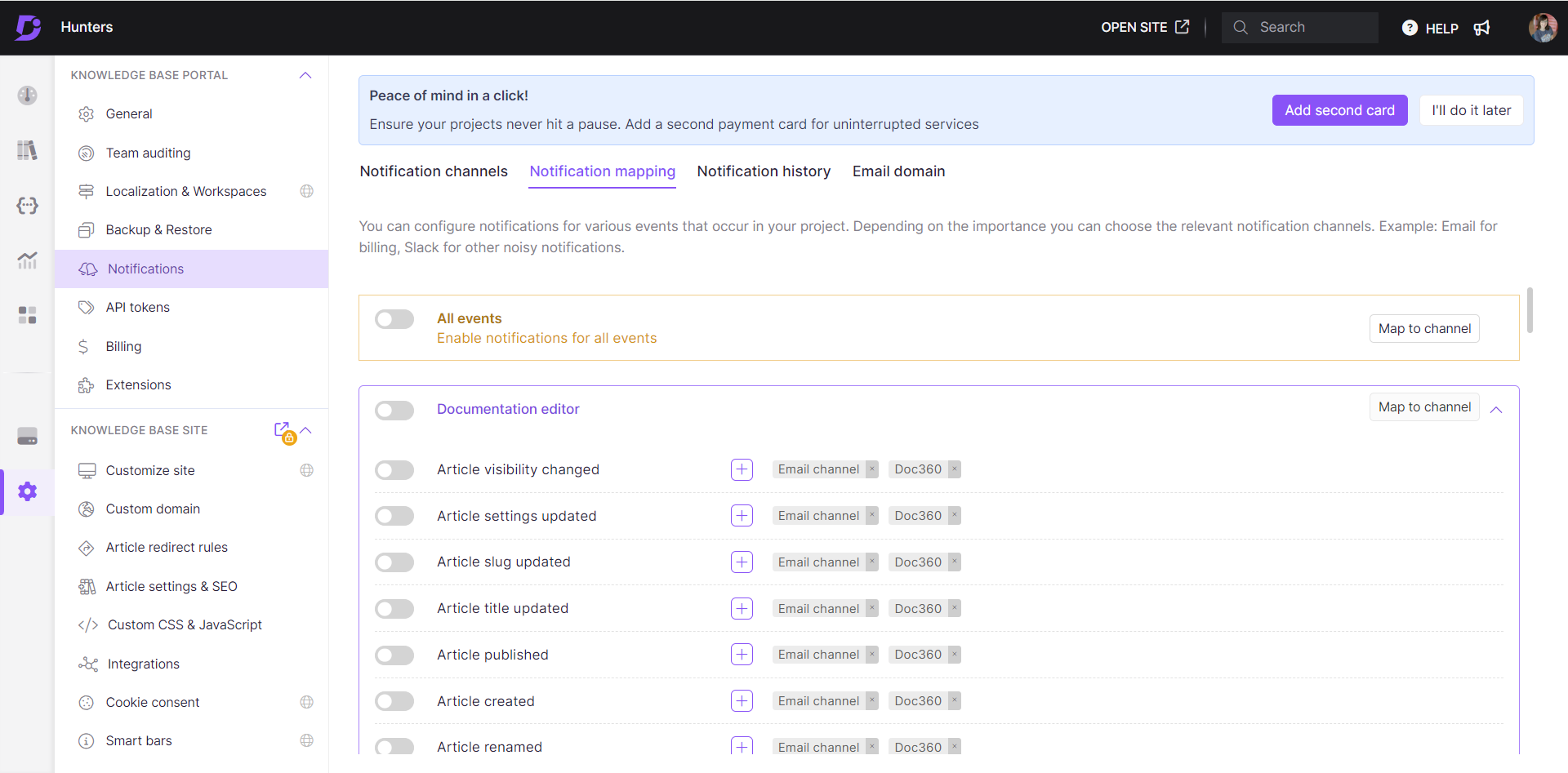Click the What's new megaphone icon
Screen dimensions: 1568x773
(x=1481, y=28)
